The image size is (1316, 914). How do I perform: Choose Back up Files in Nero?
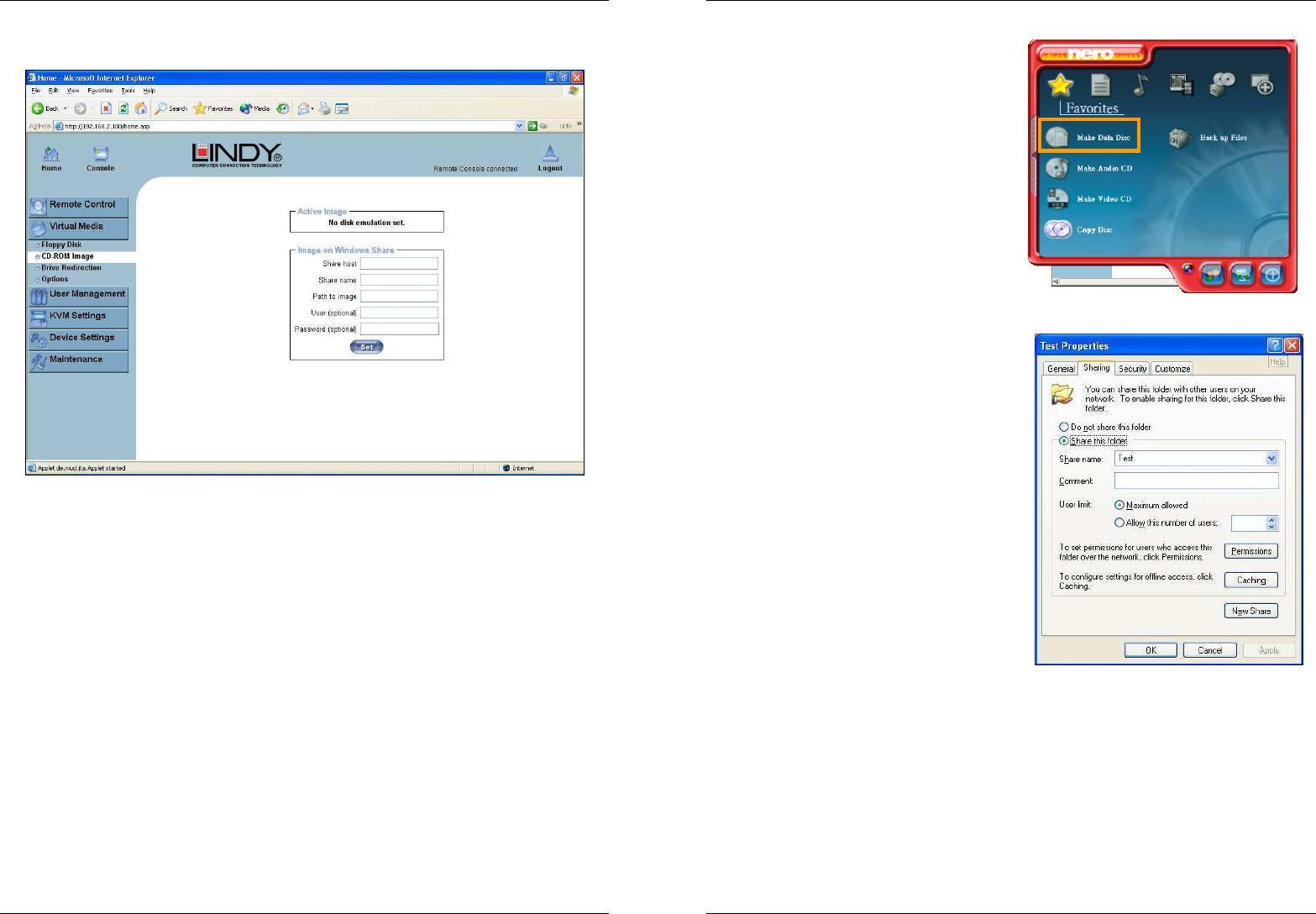pos(1209,138)
